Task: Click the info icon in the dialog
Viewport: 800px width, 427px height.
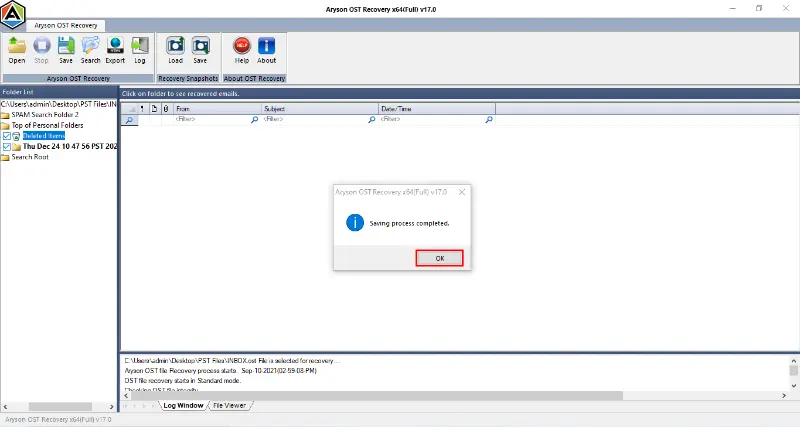Action: point(355,222)
